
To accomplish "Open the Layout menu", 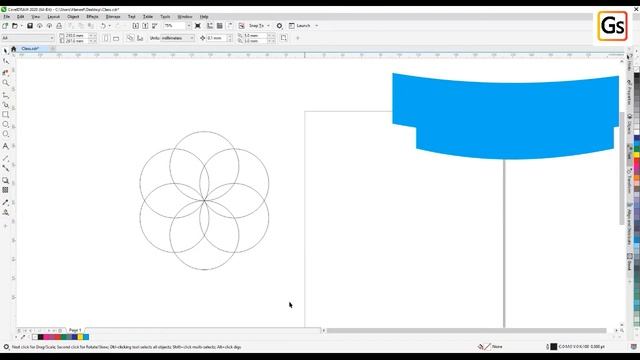I will (x=53, y=17).
